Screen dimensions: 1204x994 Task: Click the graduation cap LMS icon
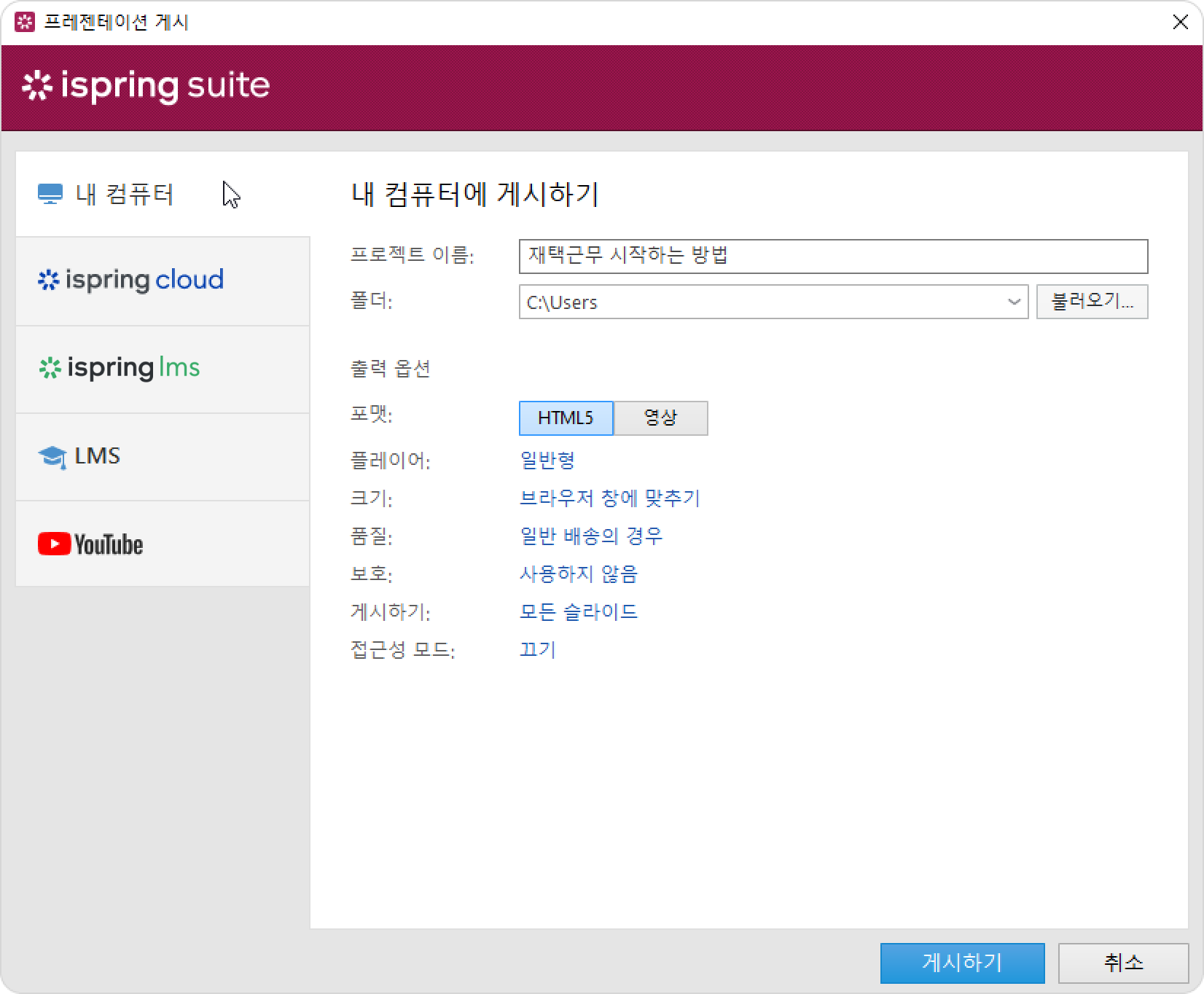pos(52,457)
